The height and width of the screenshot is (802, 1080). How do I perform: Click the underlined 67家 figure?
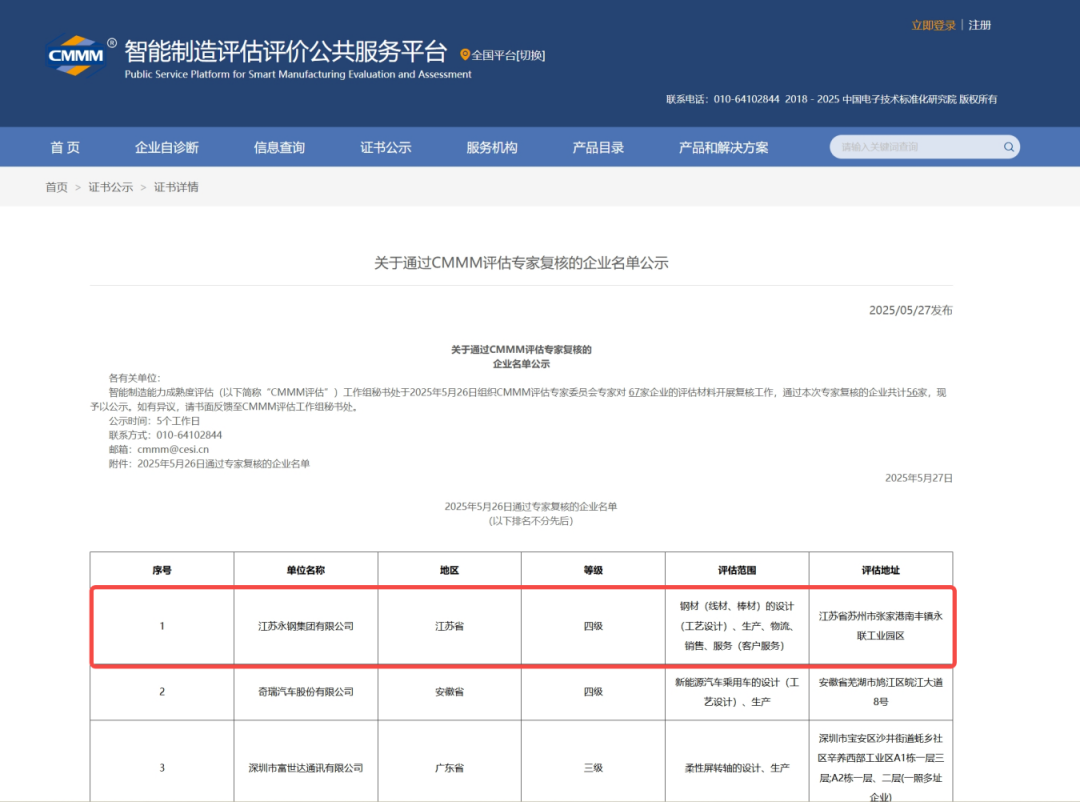click(x=639, y=392)
